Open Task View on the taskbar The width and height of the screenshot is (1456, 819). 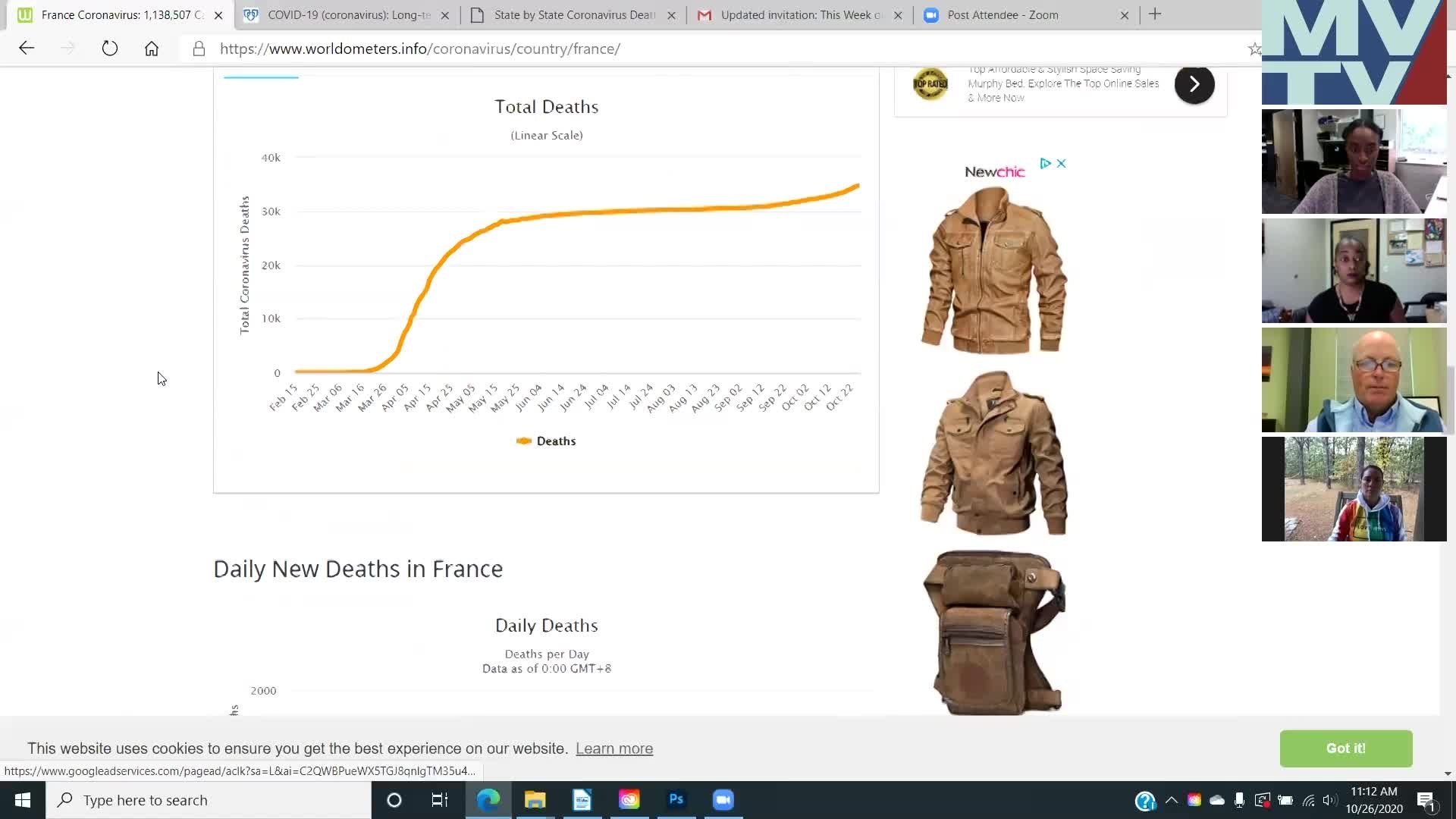pos(440,800)
